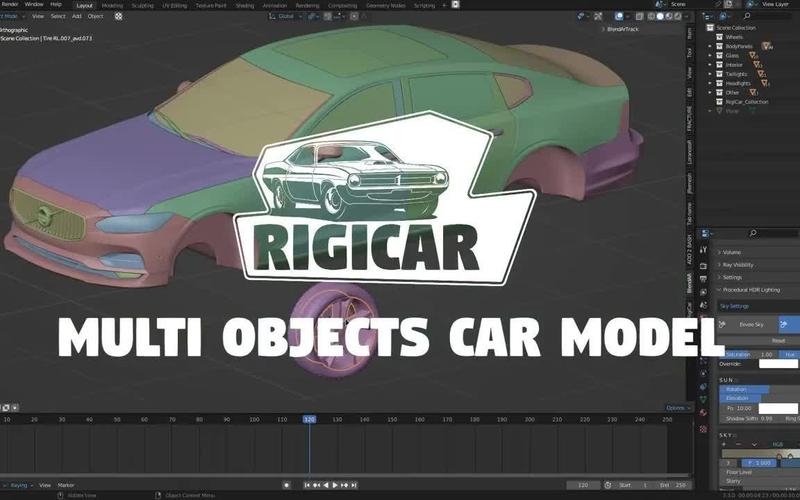The width and height of the screenshot is (800, 500).
Task: Expand the Glass collection
Action: coord(710,56)
